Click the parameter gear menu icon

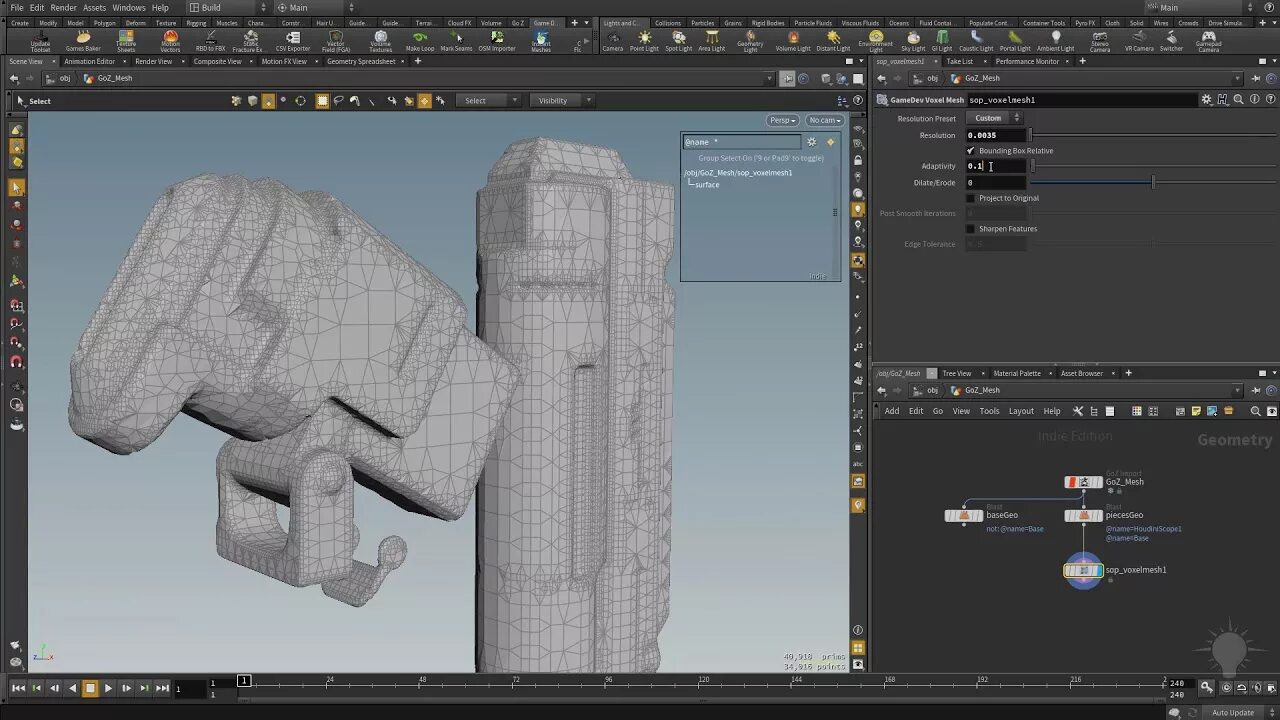[x=1207, y=100]
